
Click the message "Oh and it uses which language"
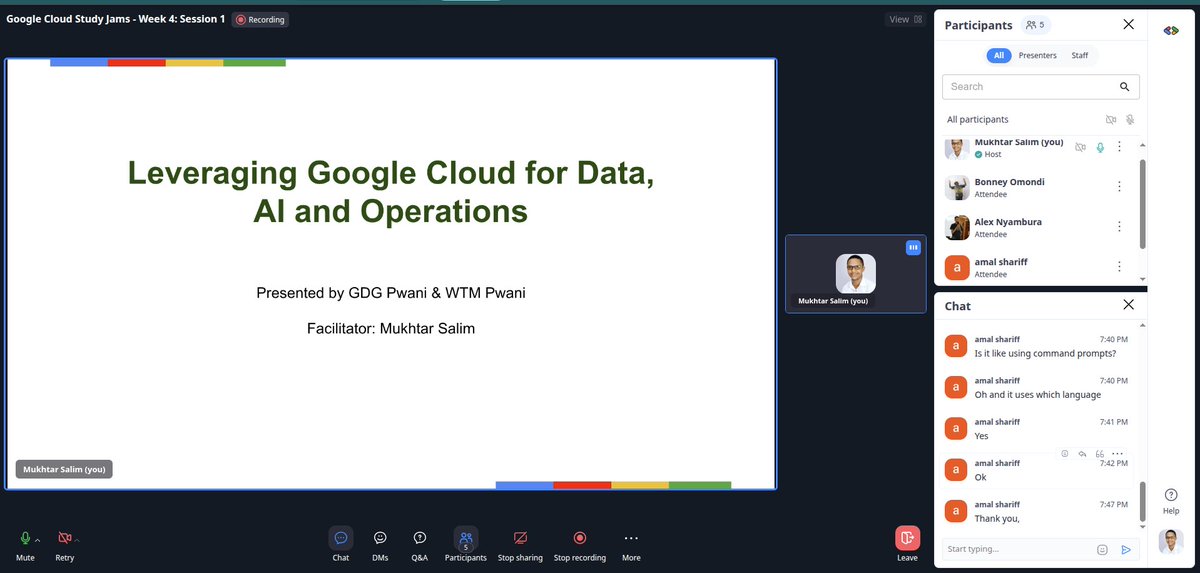click(1037, 394)
